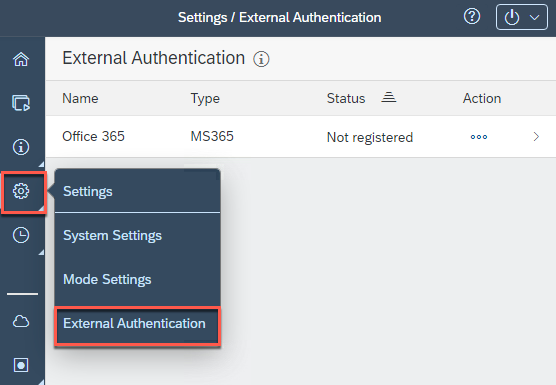This screenshot has height=385, width=556.
Task: Open the information sidebar icon
Action: click(21, 147)
